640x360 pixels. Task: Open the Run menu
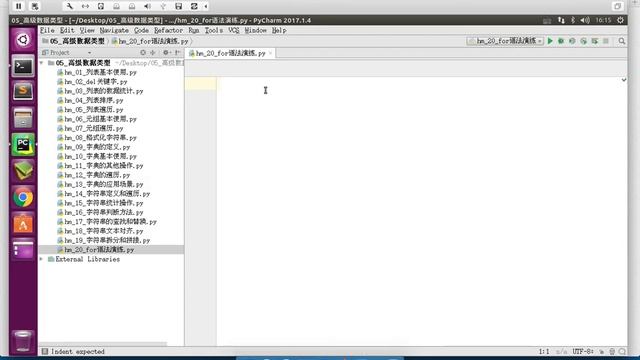tap(193, 31)
